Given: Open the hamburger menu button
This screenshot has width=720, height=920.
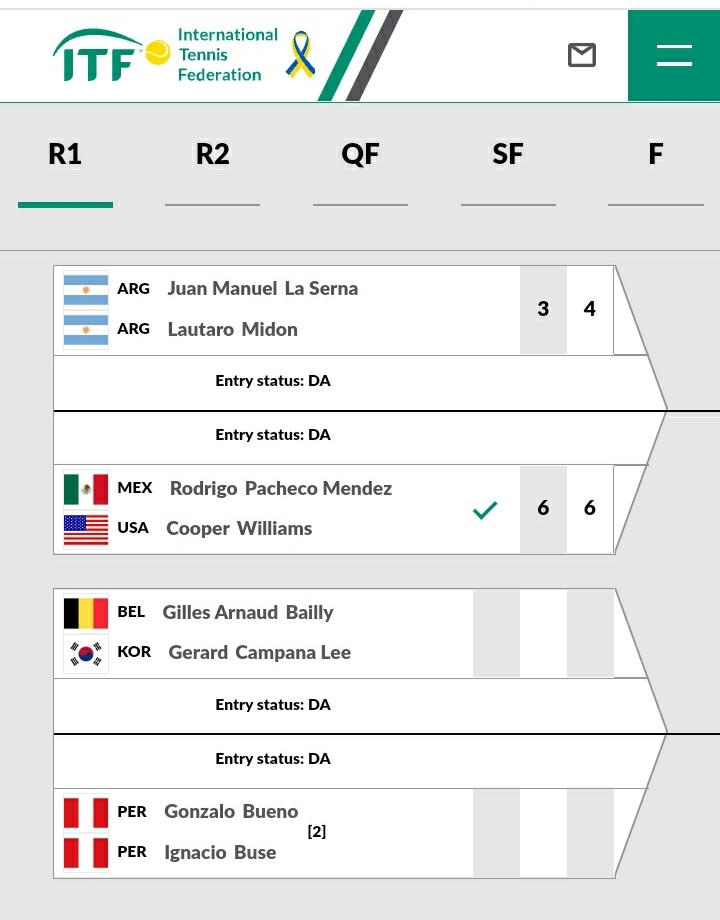Looking at the screenshot, I should 674,55.
